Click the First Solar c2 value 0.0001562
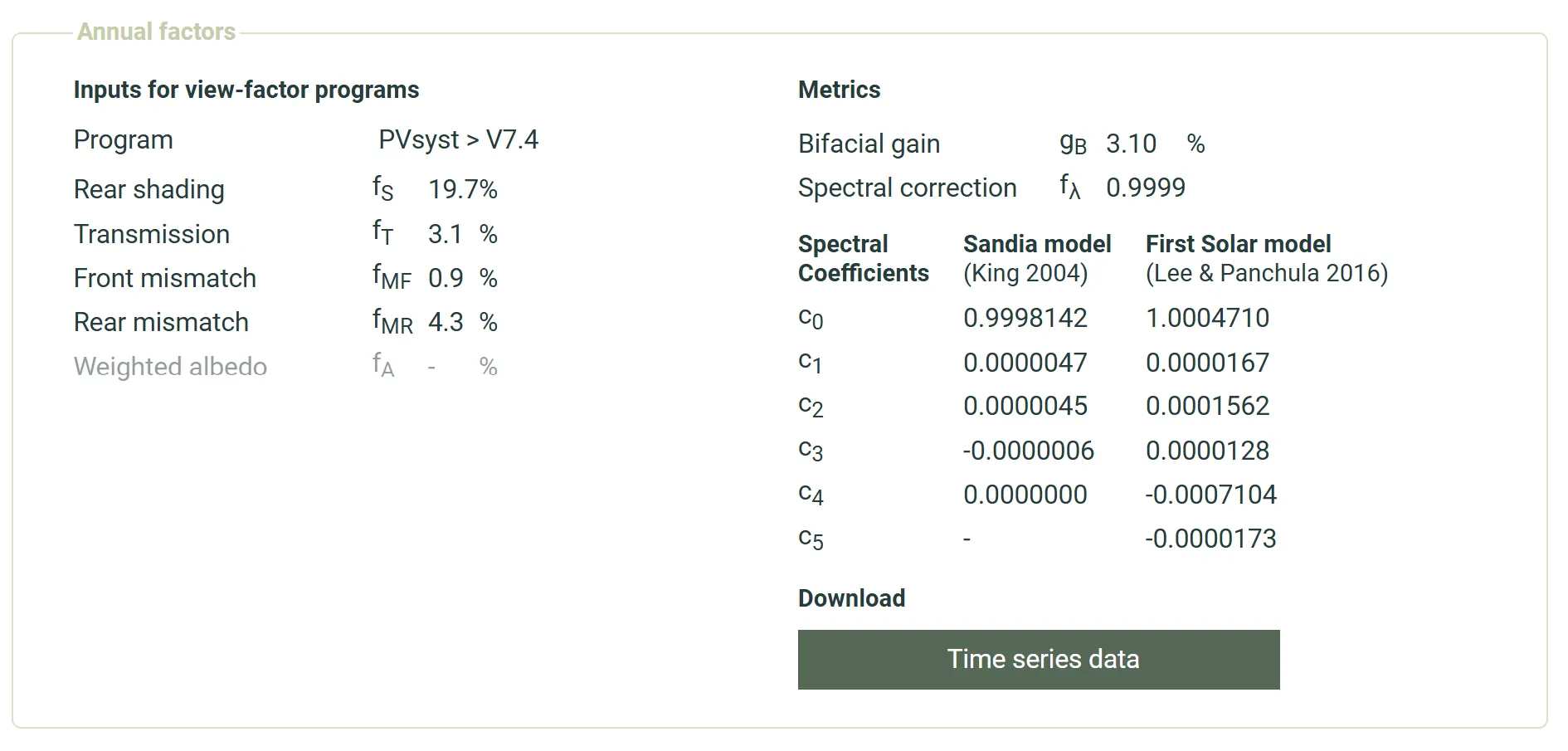Screen dimensions: 1568x751 [x=1207, y=407]
